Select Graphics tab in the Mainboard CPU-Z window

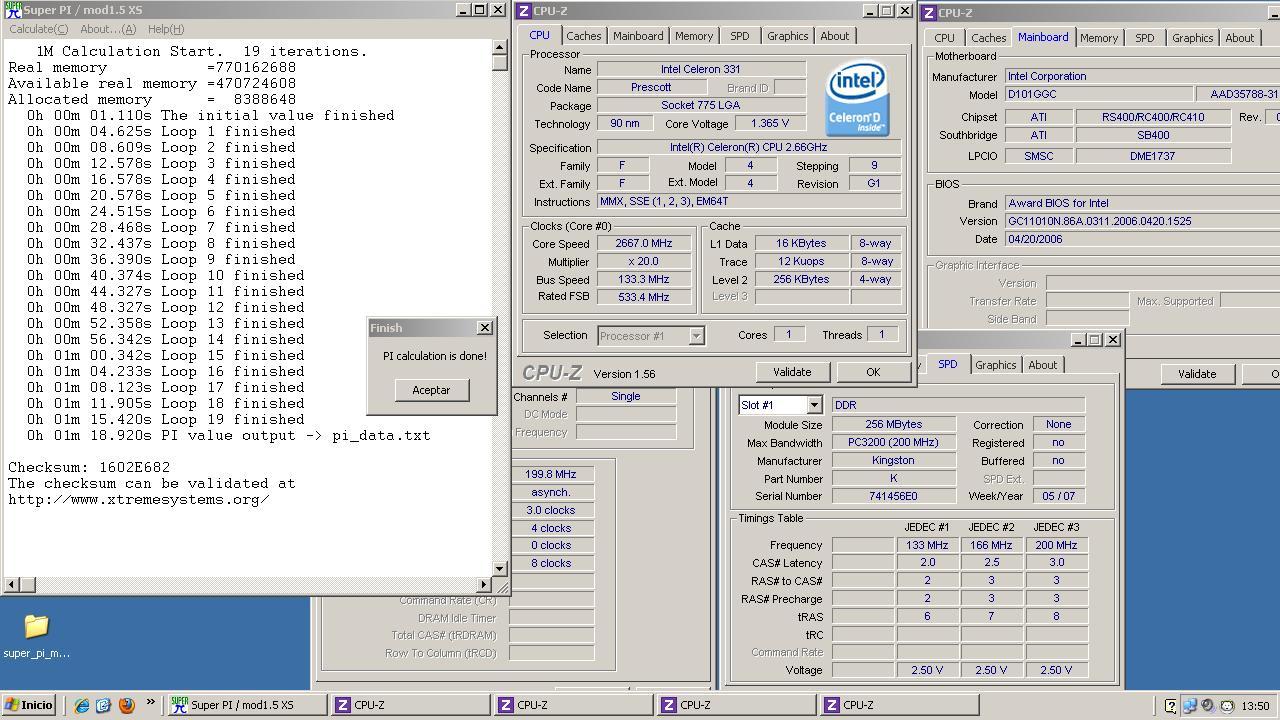pyautogui.click(x=1192, y=38)
